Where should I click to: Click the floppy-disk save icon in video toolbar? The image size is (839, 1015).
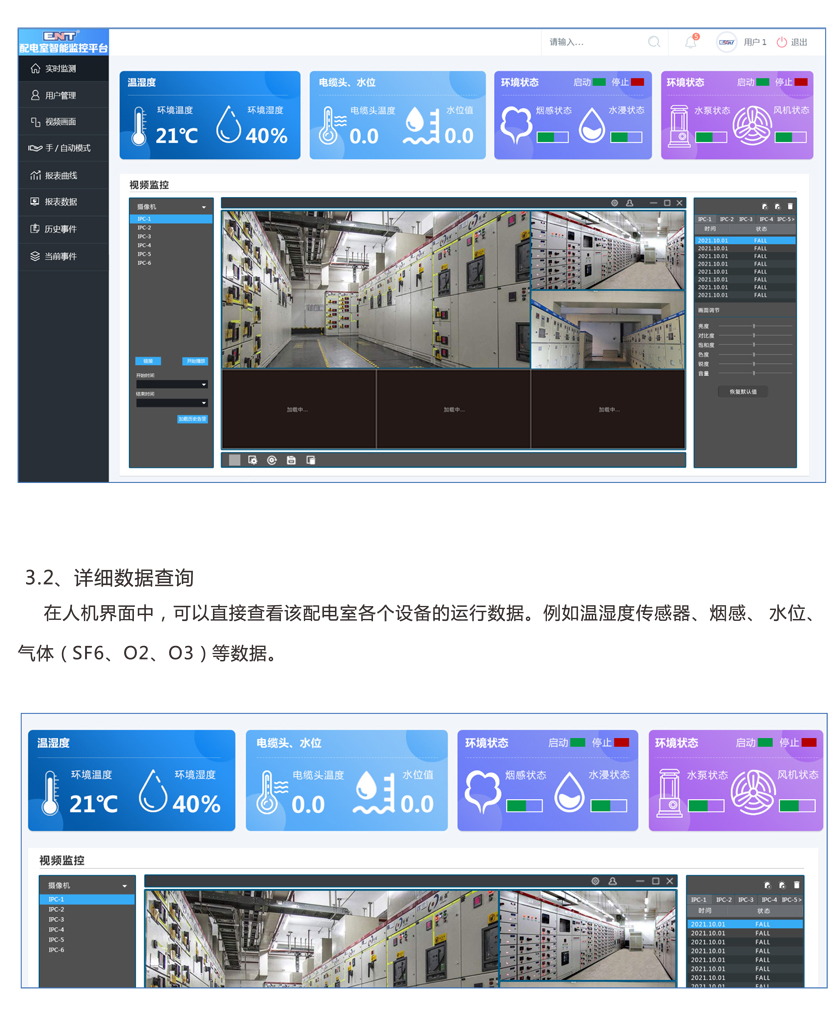click(291, 460)
